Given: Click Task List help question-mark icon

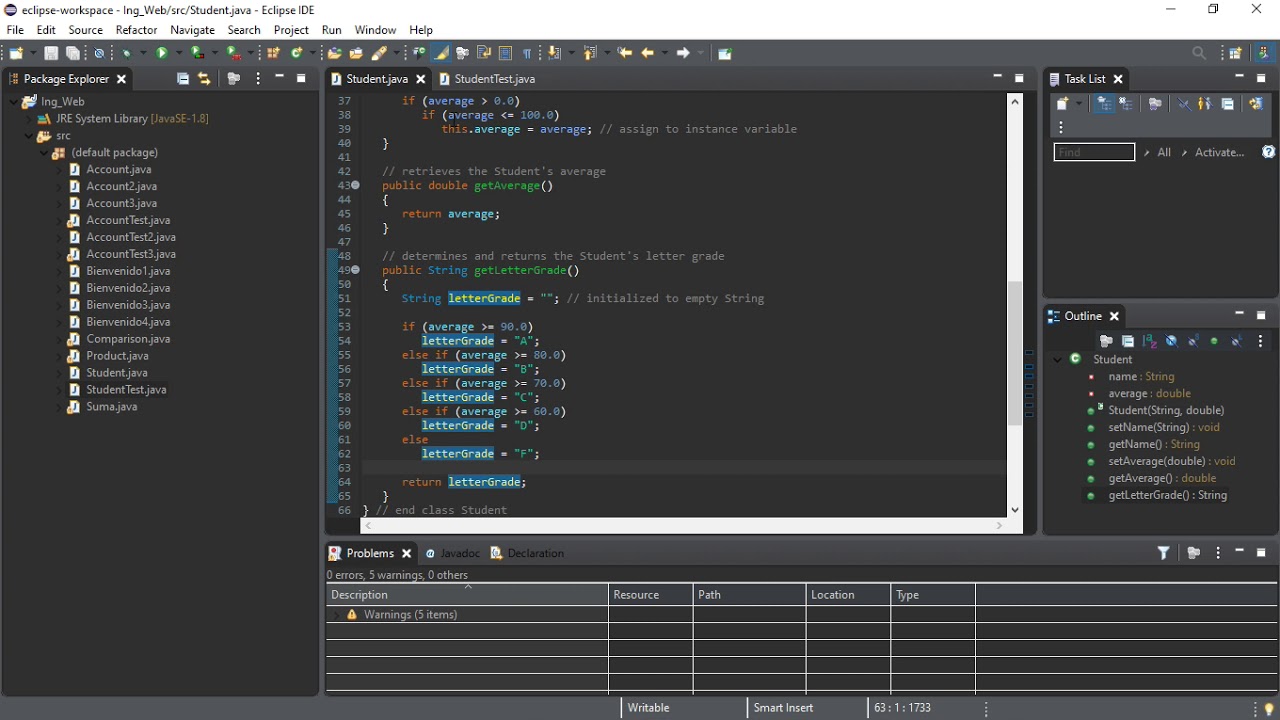Looking at the screenshot, I should click(1268, 152).
